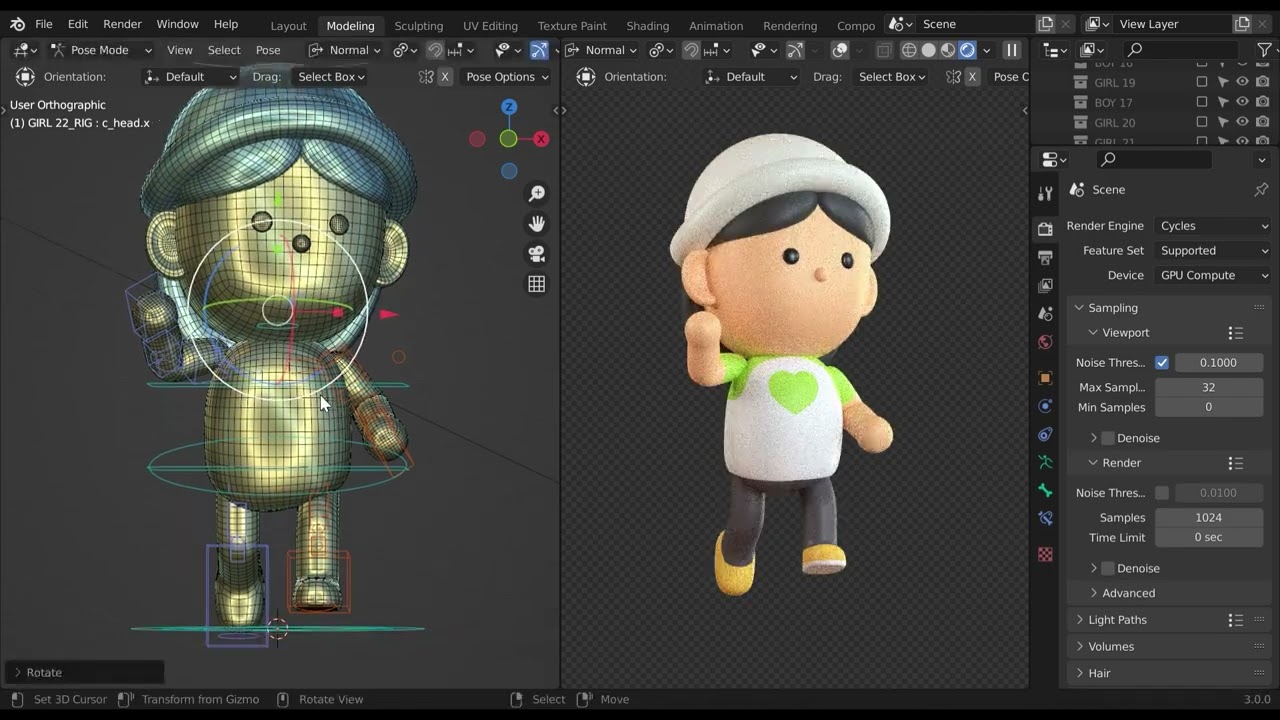1280x720 pixels.
Task: Open the Bone properties tab icon
Action: (x=1045, y=490)
